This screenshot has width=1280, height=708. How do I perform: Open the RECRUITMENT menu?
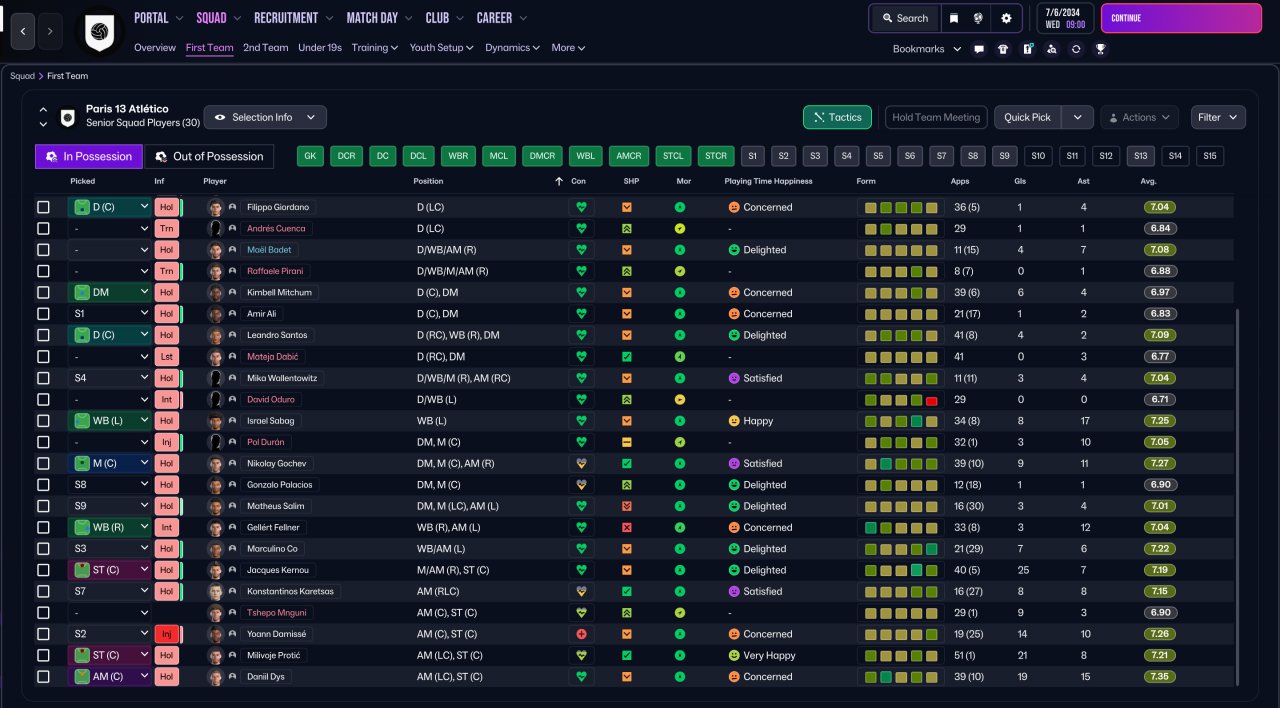coord(293,18)
